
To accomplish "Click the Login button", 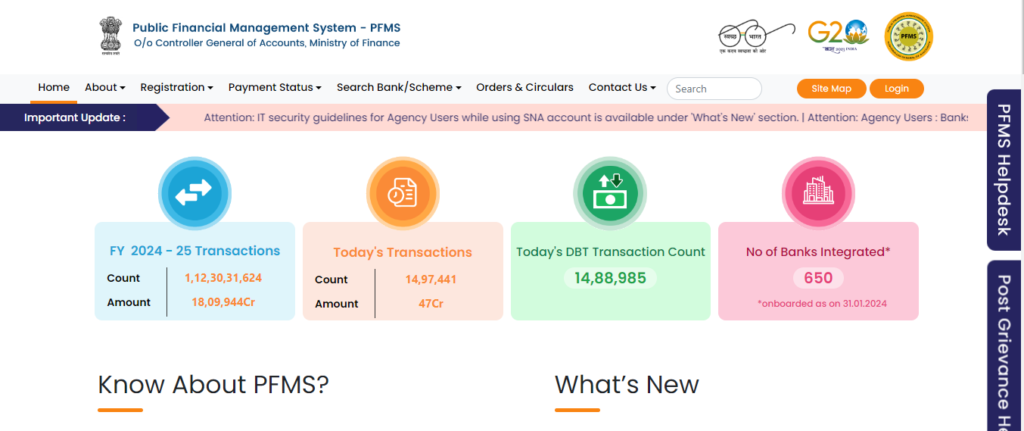I will (896, 89).
